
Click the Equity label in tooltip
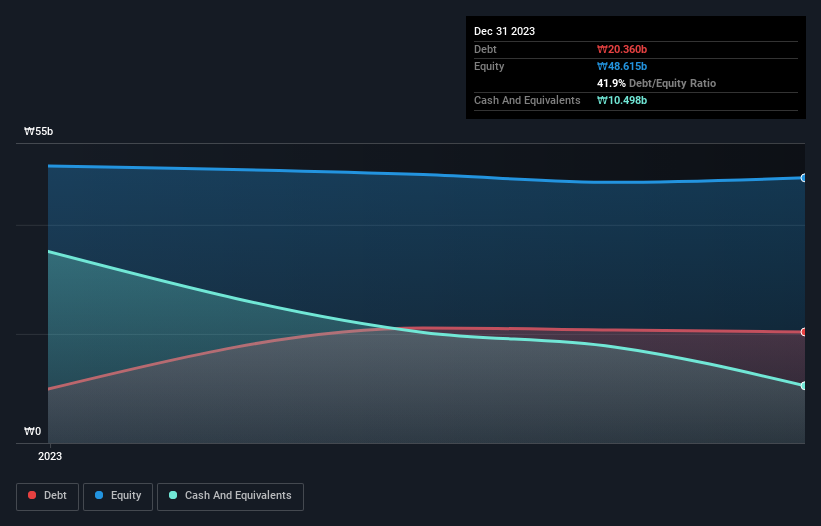coord(489,66)
